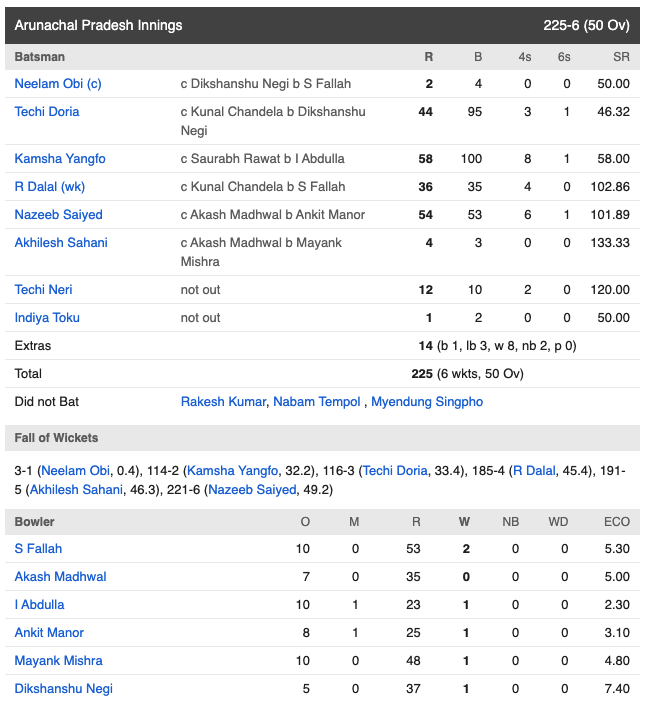Open Neelam Obi (c) batsman profile
Viewport: 649px width, 710px height.
click(x=58, y=84)
